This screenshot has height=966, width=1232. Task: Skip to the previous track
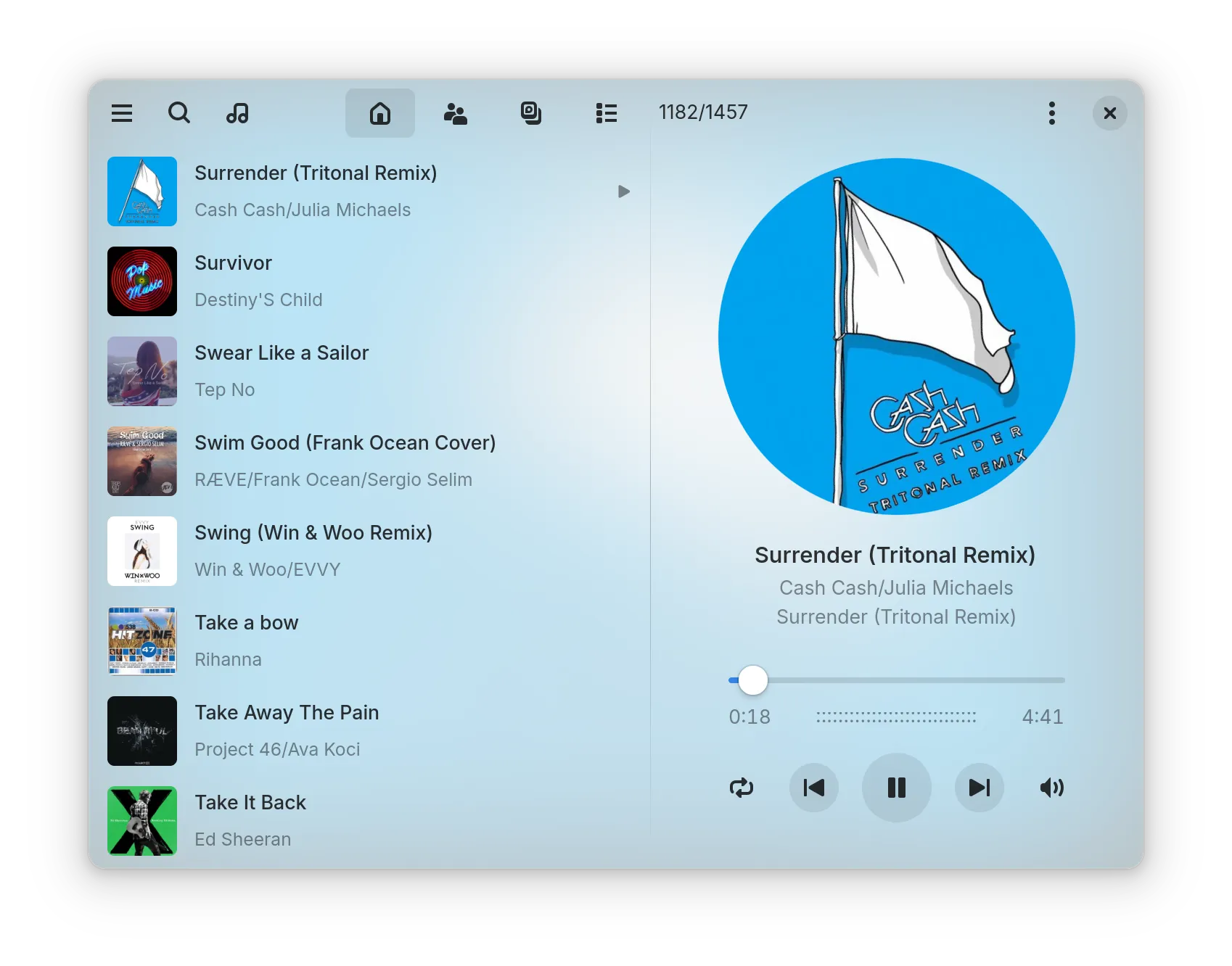[x=814, y=788]
